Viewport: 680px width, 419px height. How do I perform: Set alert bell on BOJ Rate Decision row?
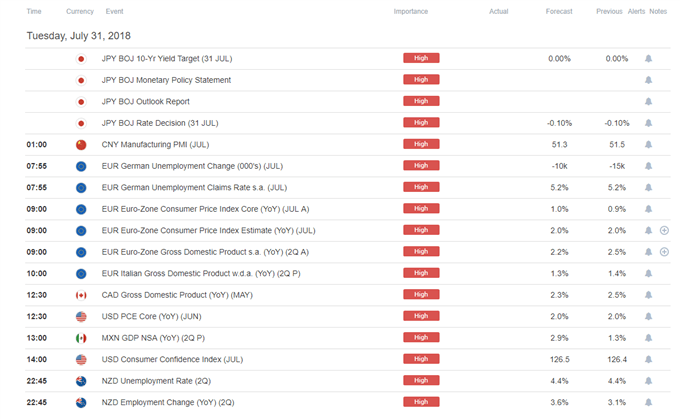(648, 123)
